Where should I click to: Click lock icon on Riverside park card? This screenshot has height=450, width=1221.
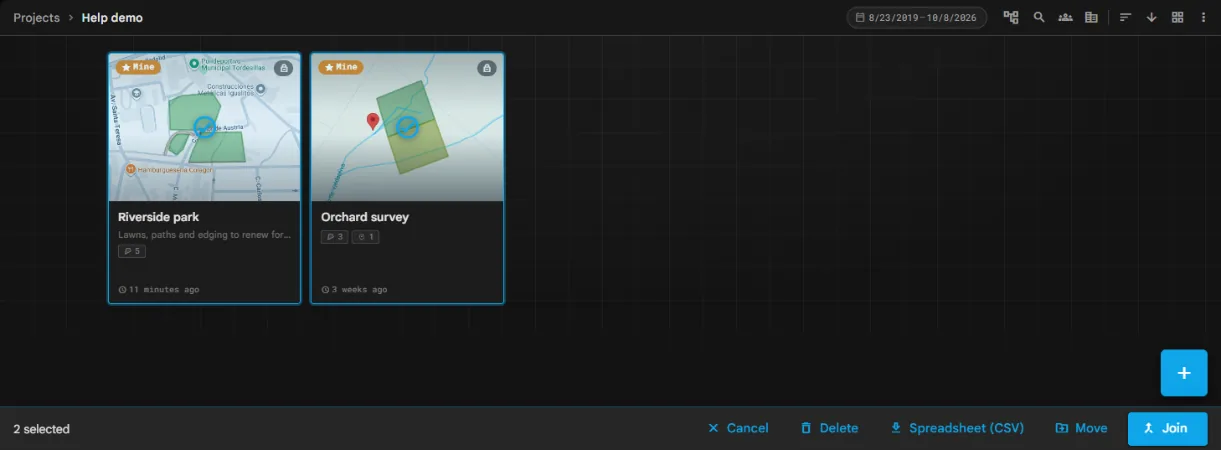(283, 68)
